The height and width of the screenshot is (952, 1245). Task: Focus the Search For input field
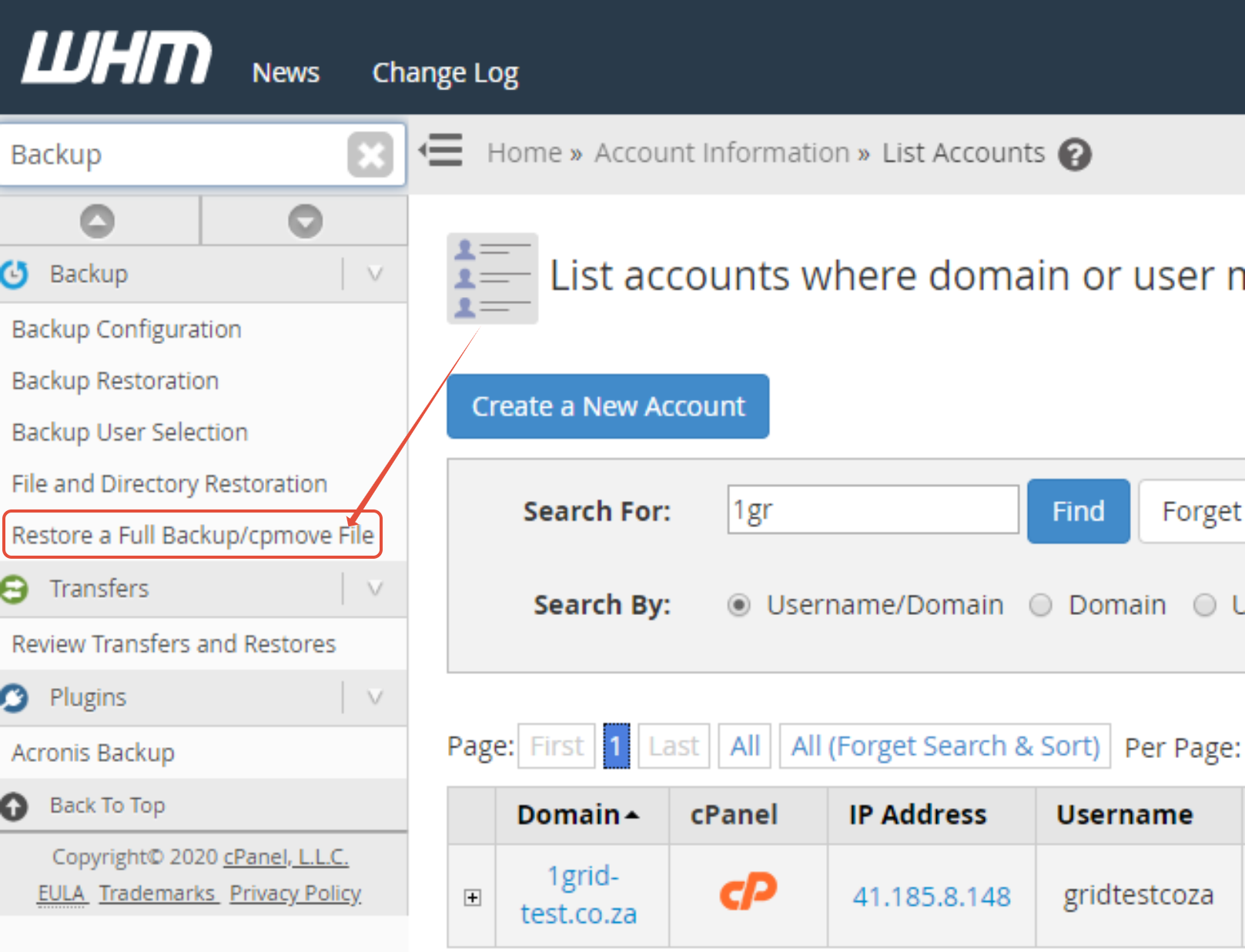873,509
